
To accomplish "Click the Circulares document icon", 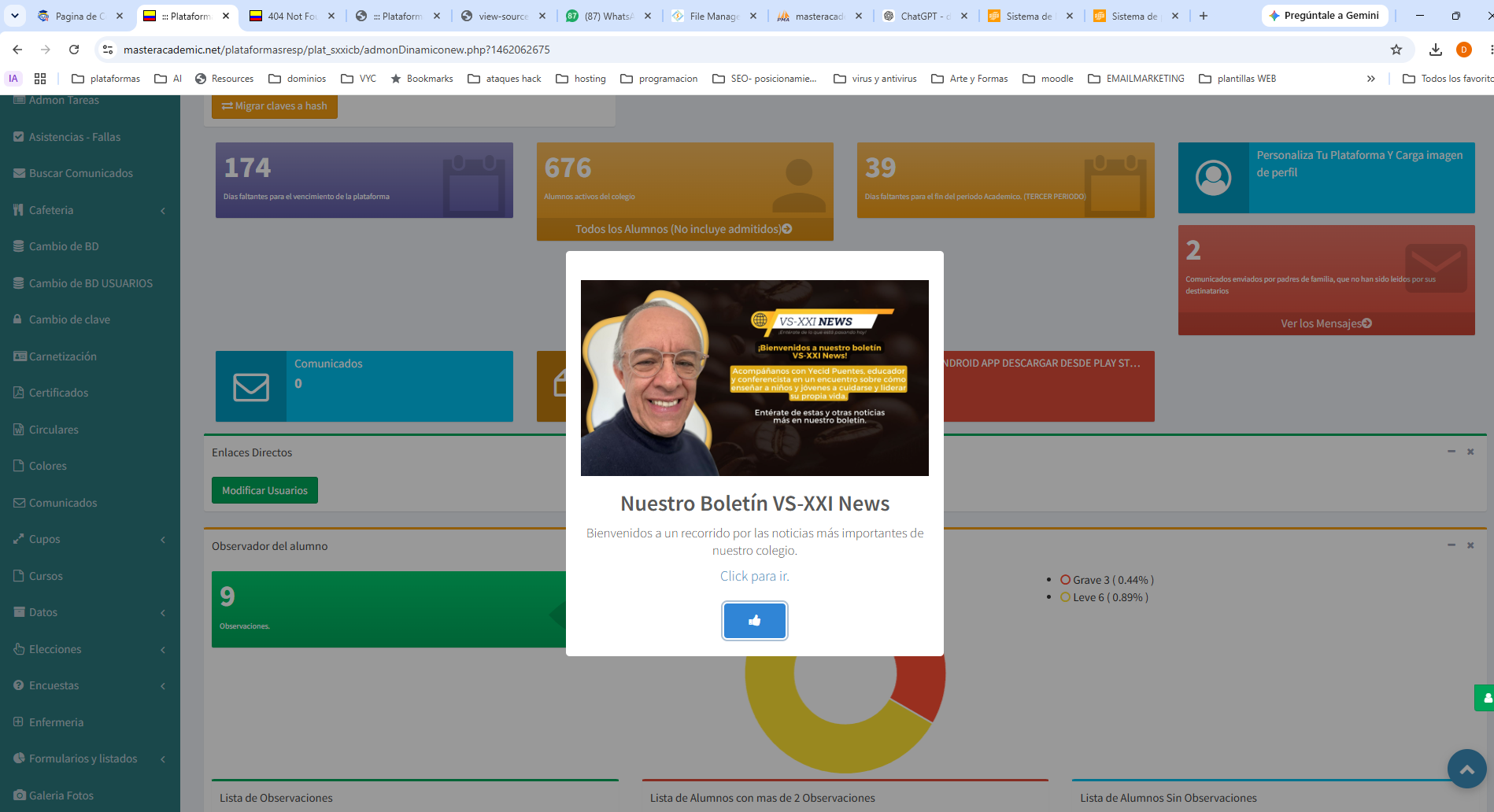I will (19, 430).
